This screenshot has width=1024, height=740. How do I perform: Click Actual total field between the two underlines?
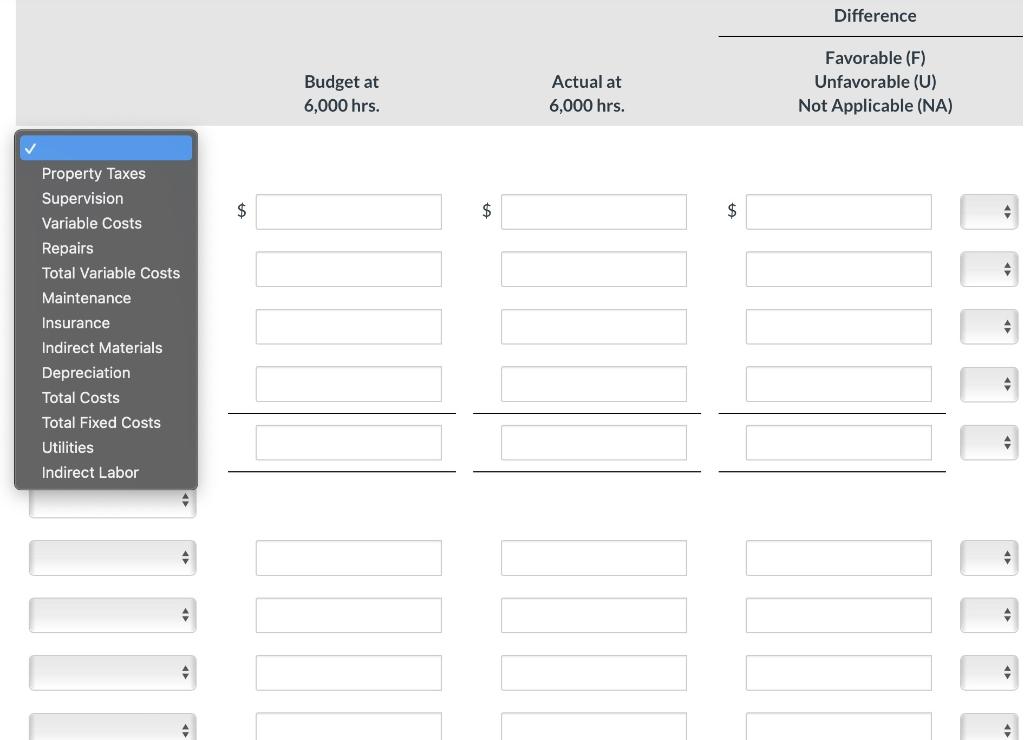point(594,443)
